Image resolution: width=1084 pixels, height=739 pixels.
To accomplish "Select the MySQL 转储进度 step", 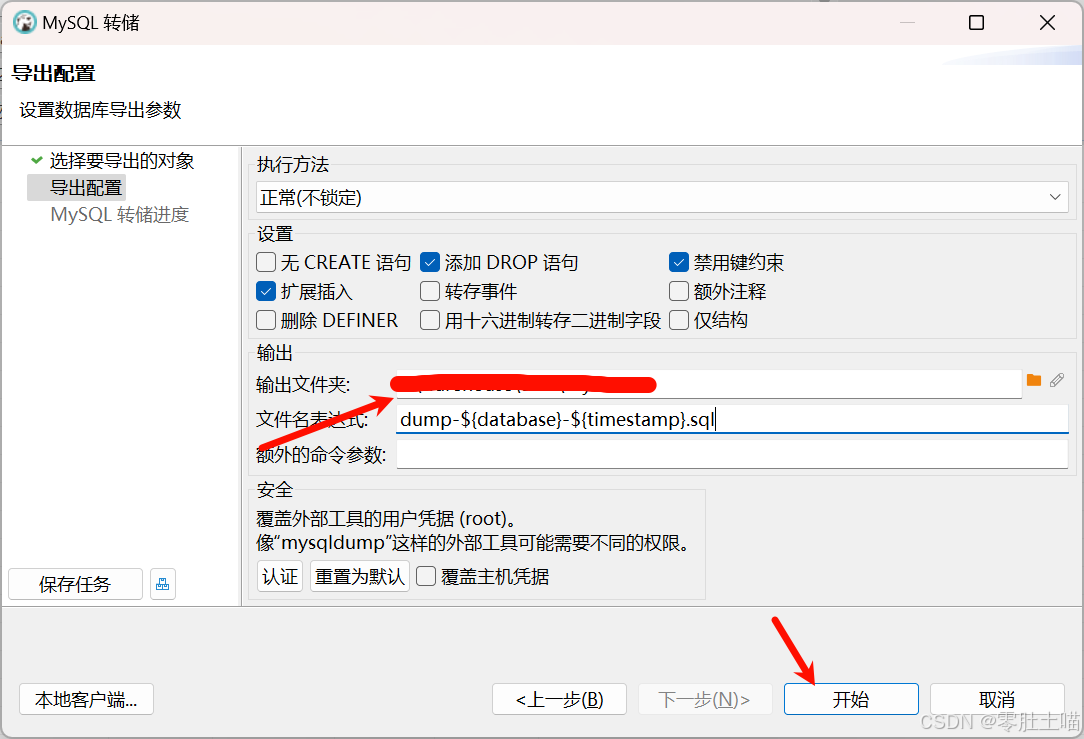I will tap(120, 215).
